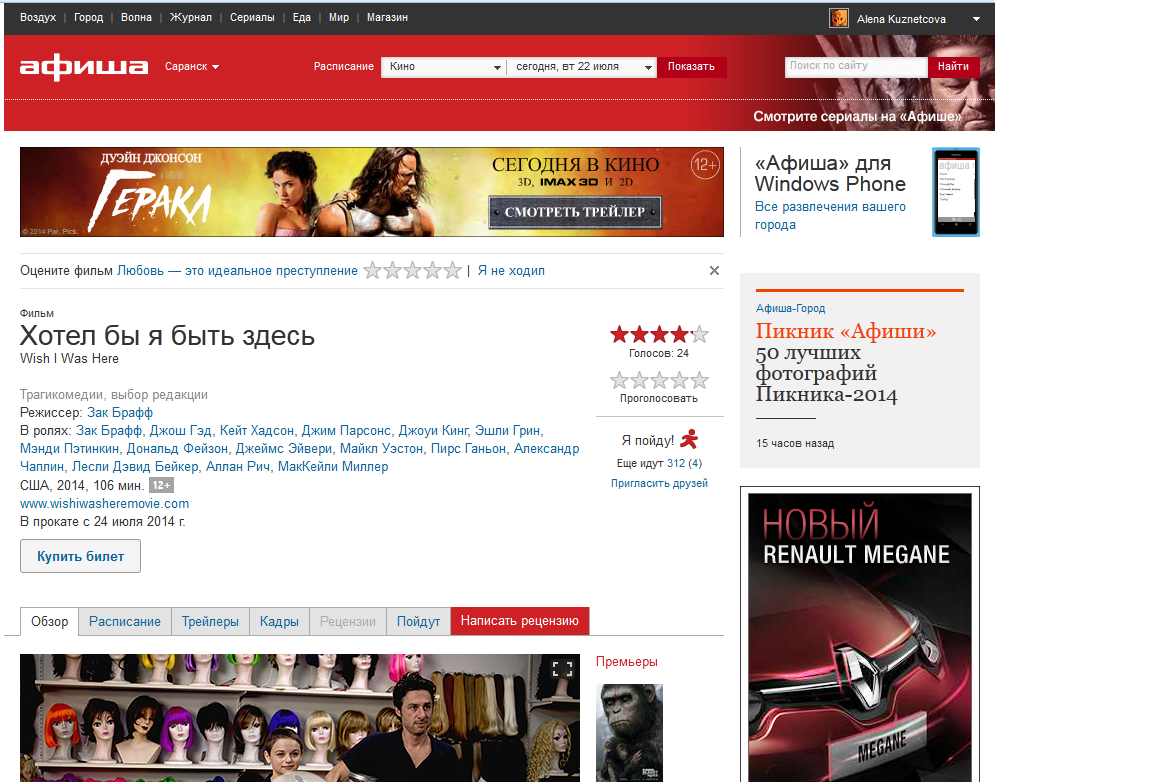Open actor link МакКейли Миллер

333,467
